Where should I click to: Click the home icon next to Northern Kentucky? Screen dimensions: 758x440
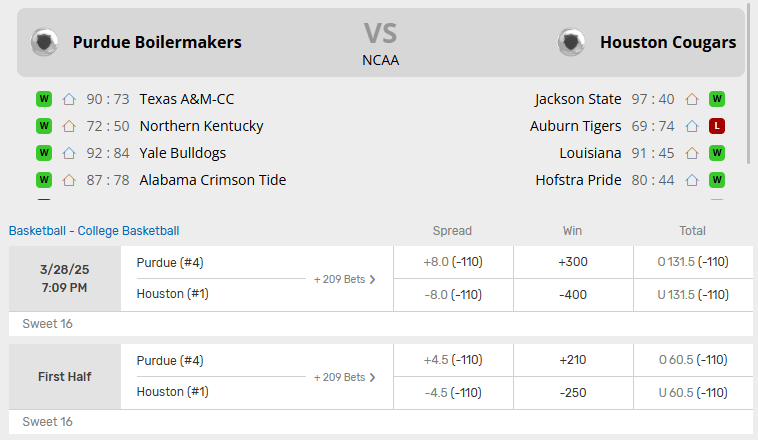click(x=69, y=126)
